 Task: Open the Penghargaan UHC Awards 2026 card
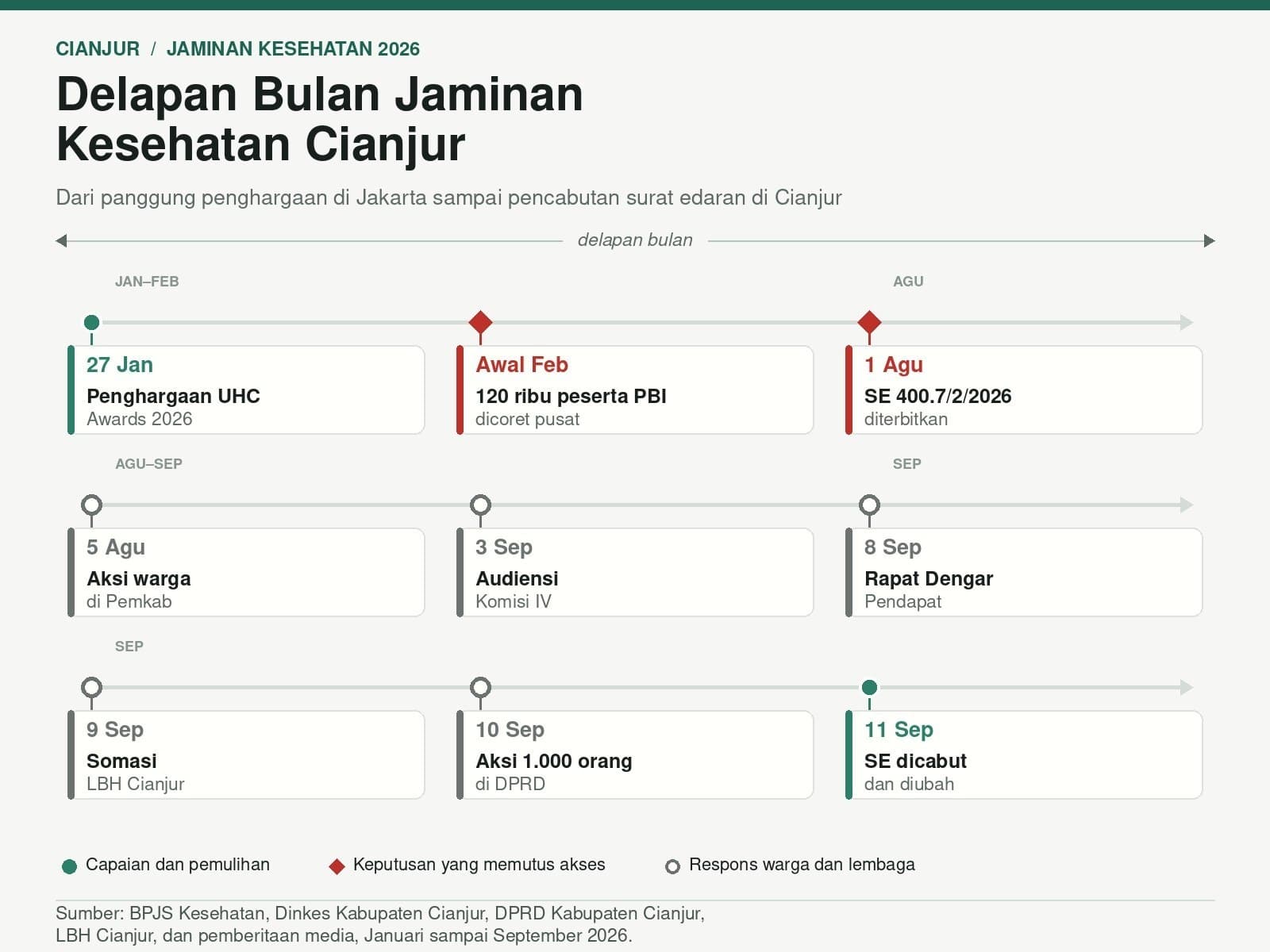[246, 390]
